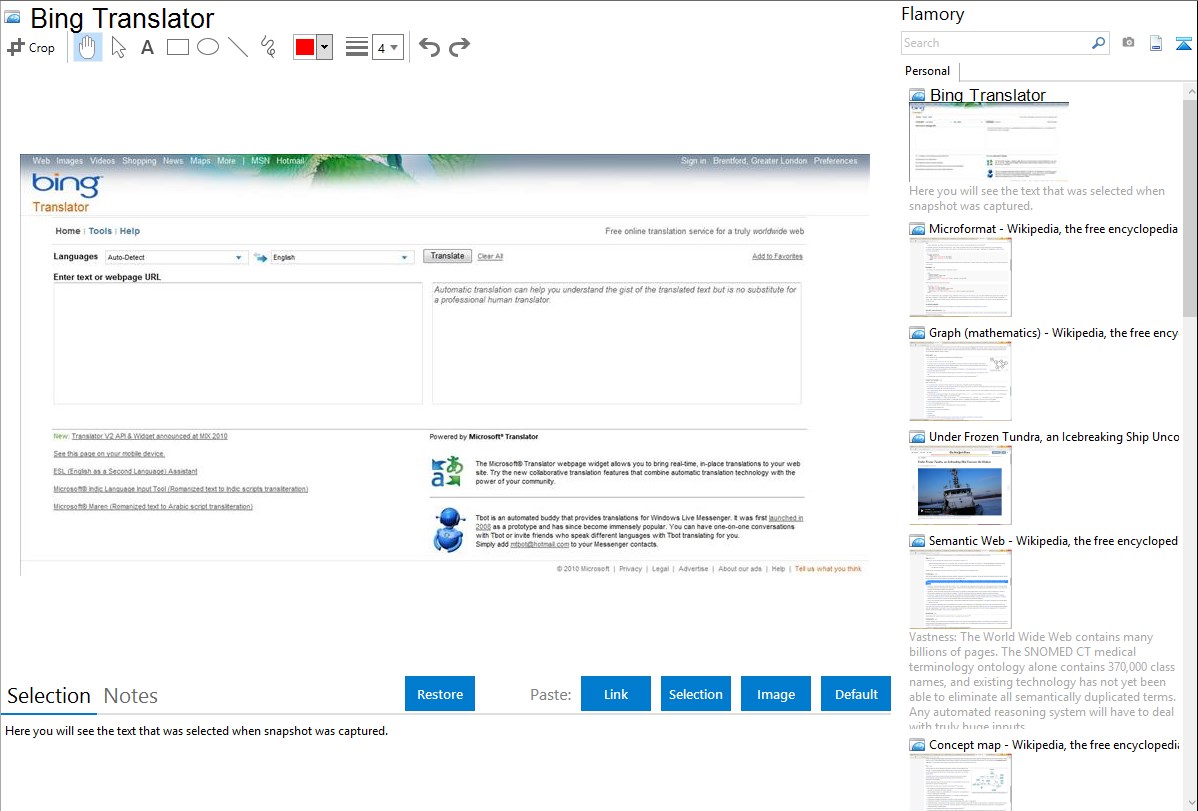This screenshot has width=1198, height=811.
Task: Open the Microformat Wikipedia snapshot thumbnail
Action: [x=960, y=277]
